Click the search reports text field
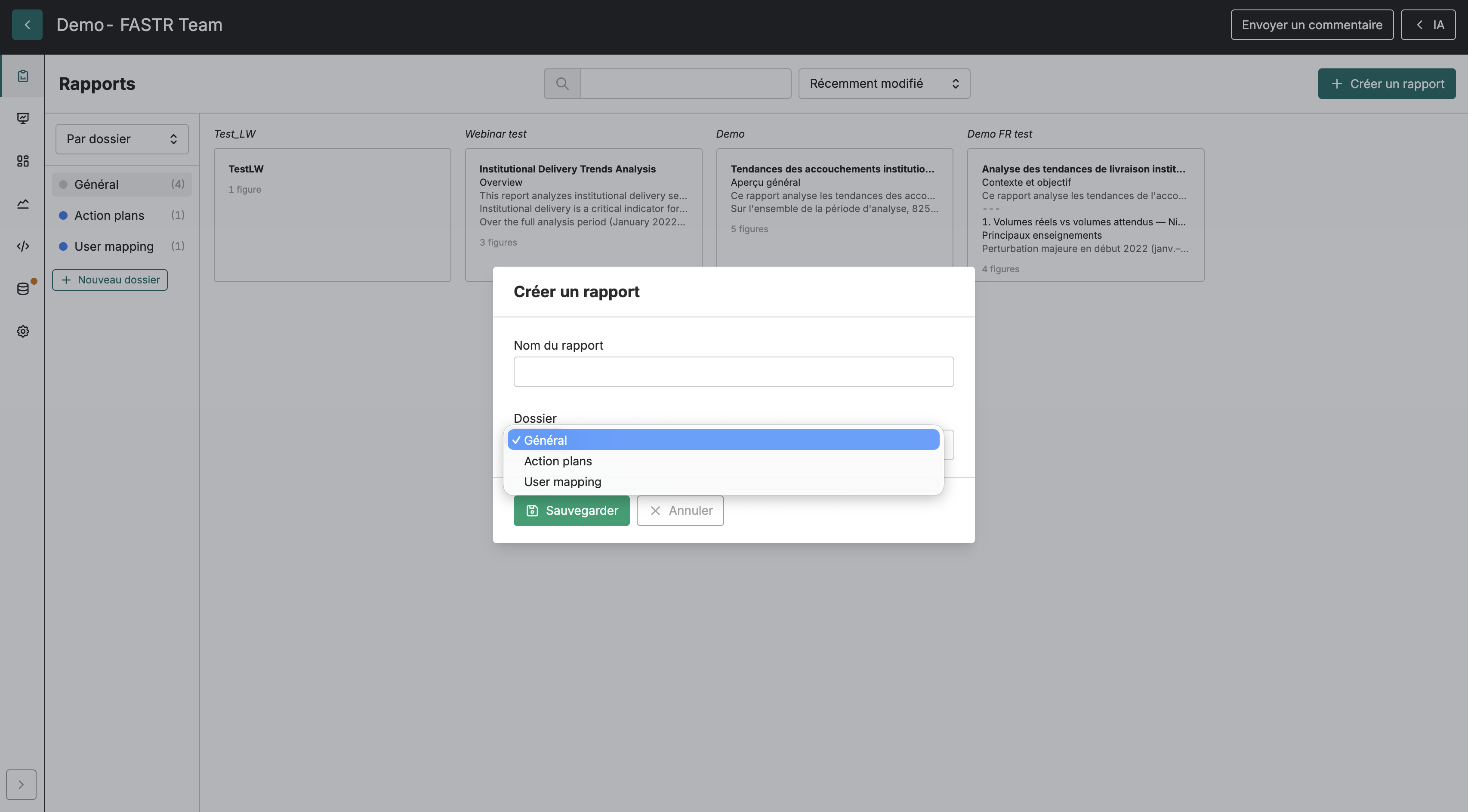 [x=685, y=84]
